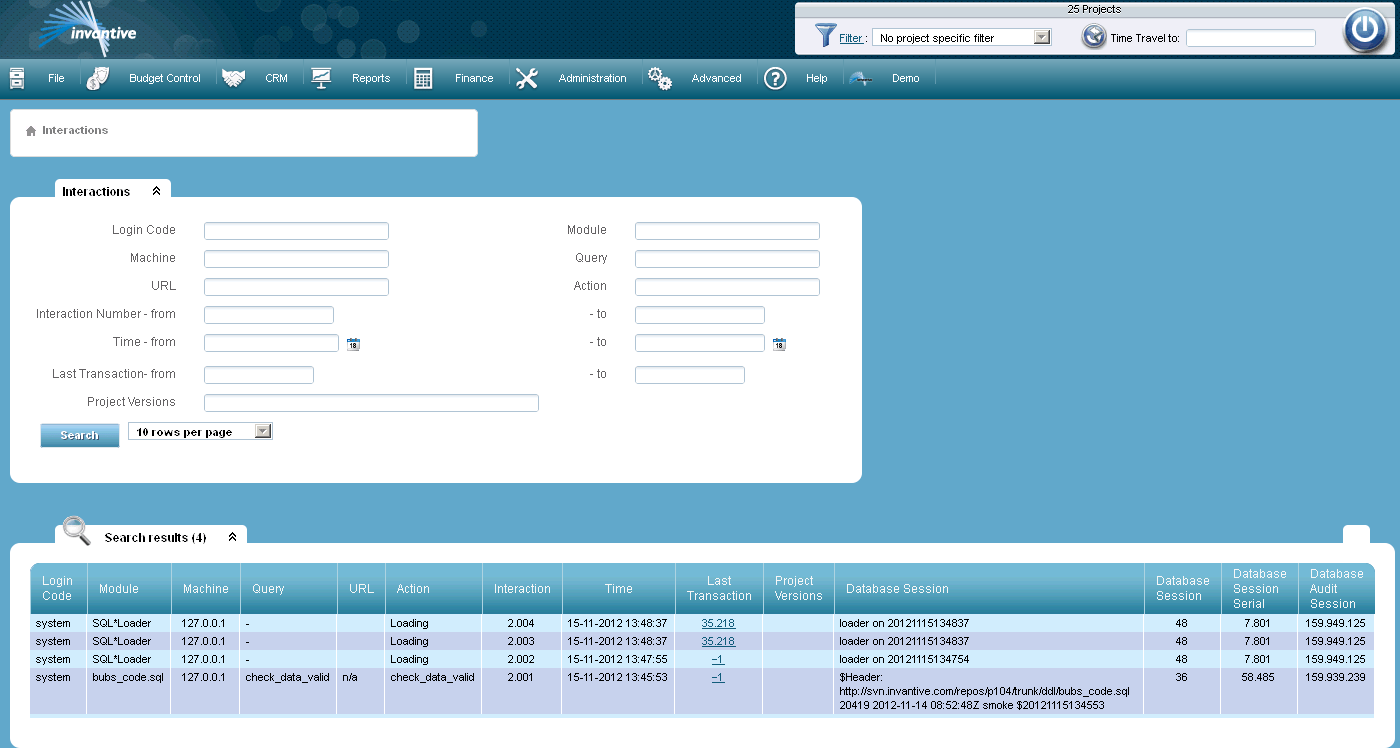Screen dimensions: 1400x748
Task: Click the Filter link label
Action: [850, 38]
